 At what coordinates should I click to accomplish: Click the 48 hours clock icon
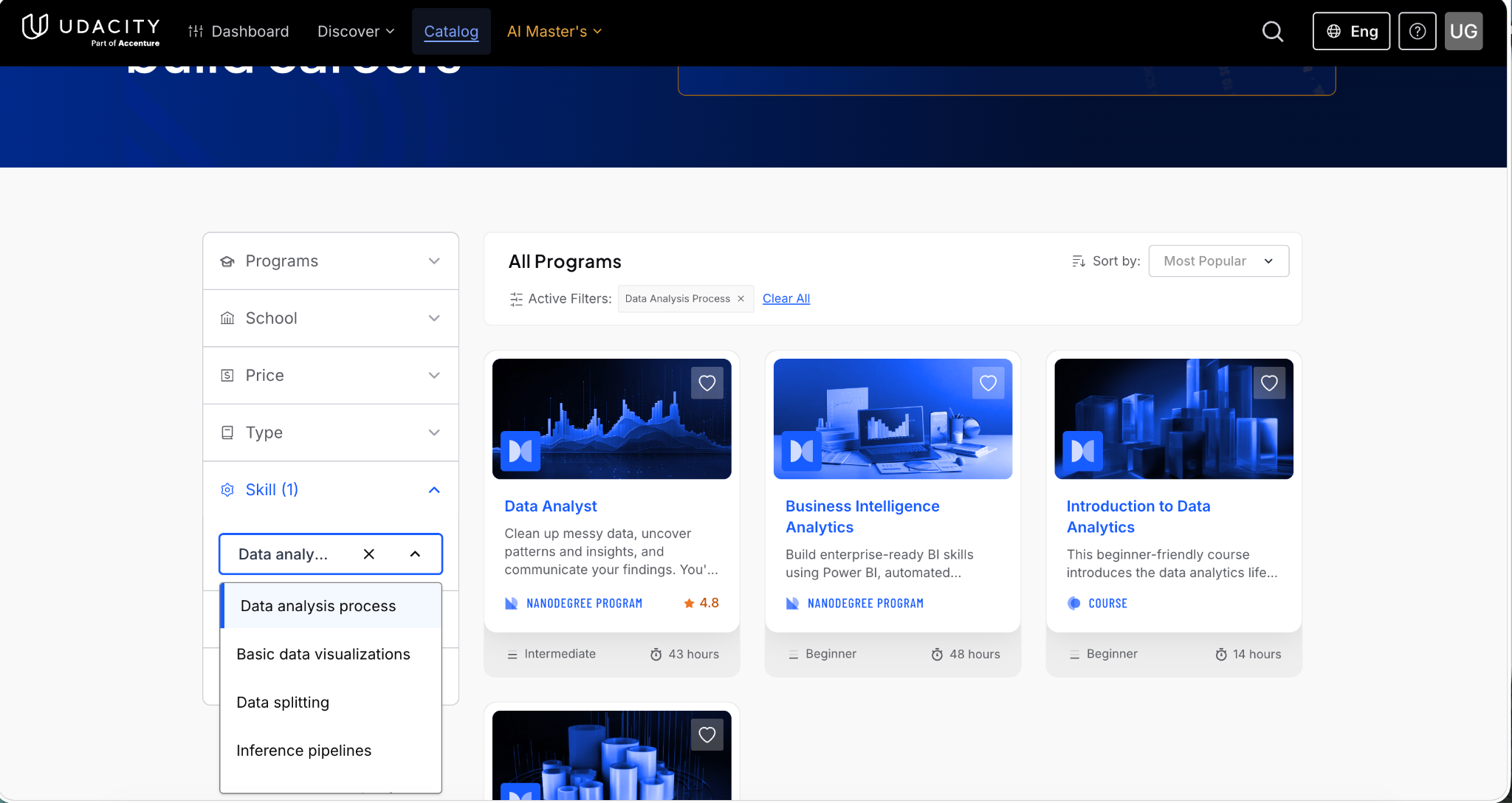[x=937, y=655]
